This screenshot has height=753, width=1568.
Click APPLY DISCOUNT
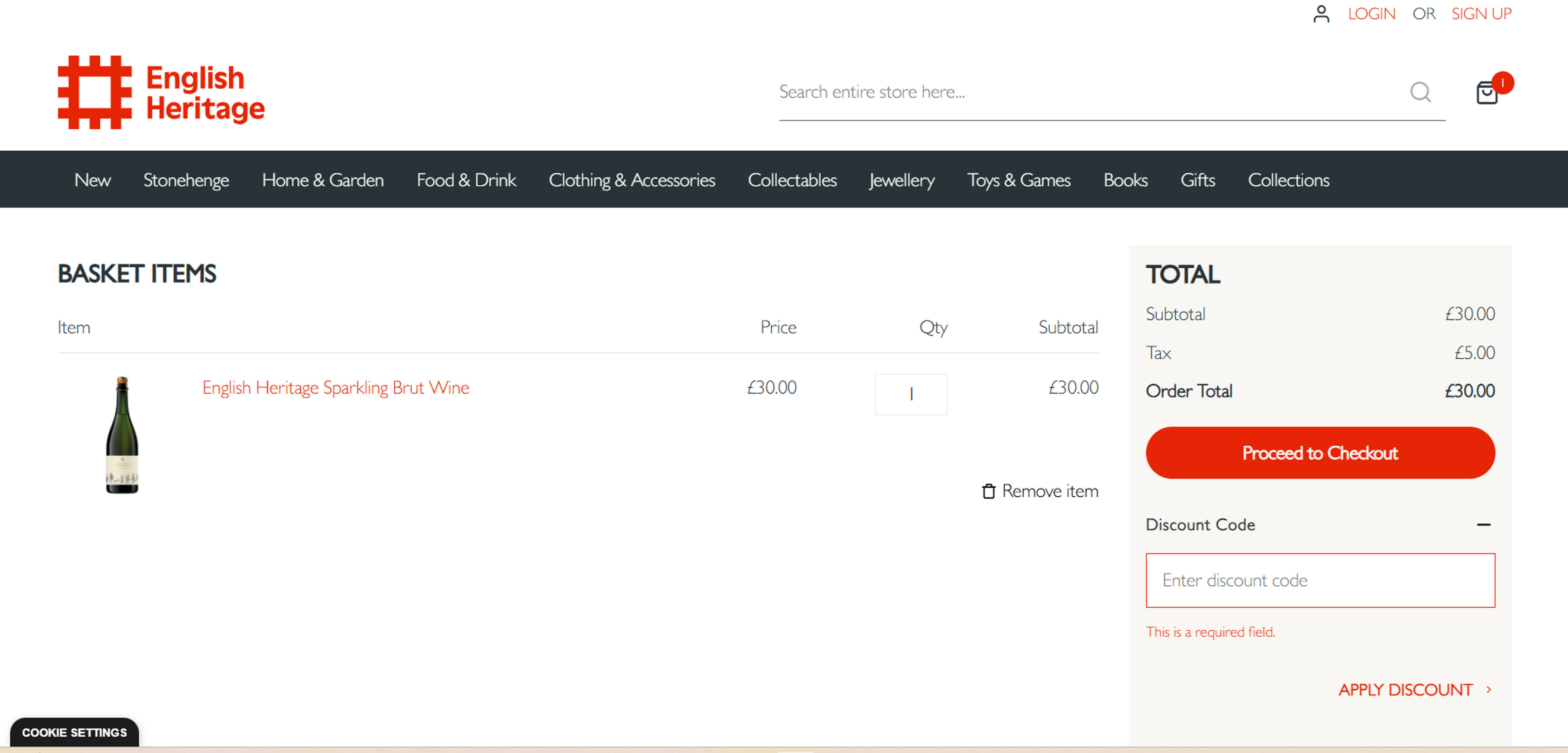(x=1405, y=690)
